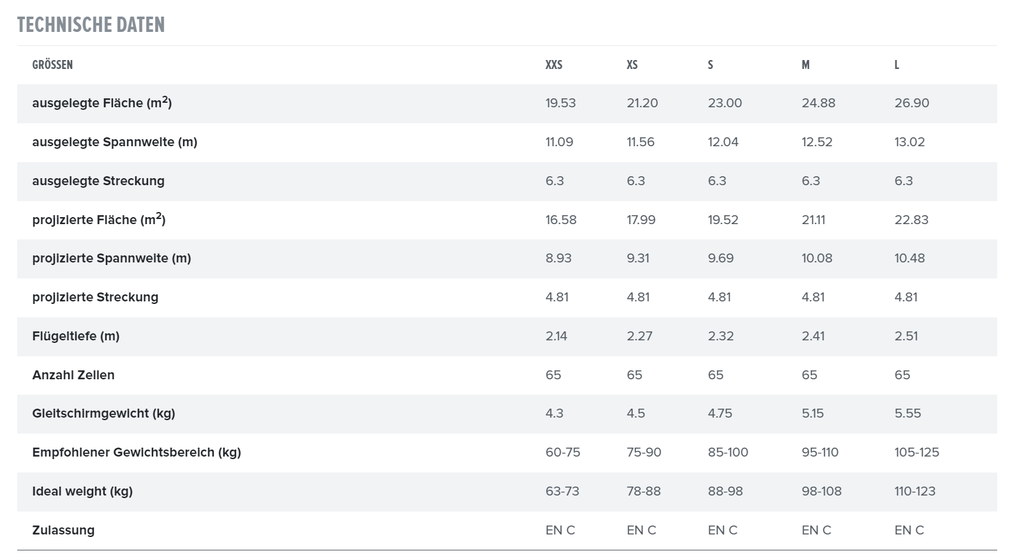This screenshot has width=1024, height=560.
Task: Select the S size column header
Action: pos(711,65)
